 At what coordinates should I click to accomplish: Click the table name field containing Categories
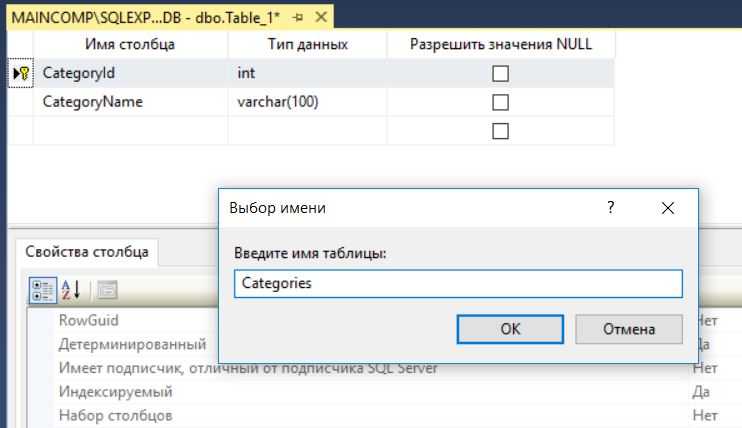[458, 283]
